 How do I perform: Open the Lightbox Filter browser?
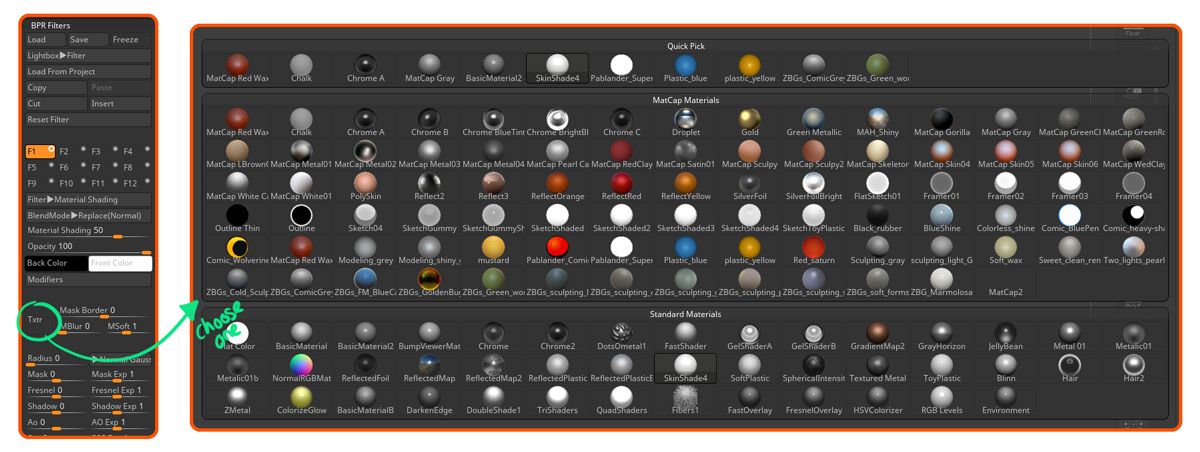pos(88,56)
